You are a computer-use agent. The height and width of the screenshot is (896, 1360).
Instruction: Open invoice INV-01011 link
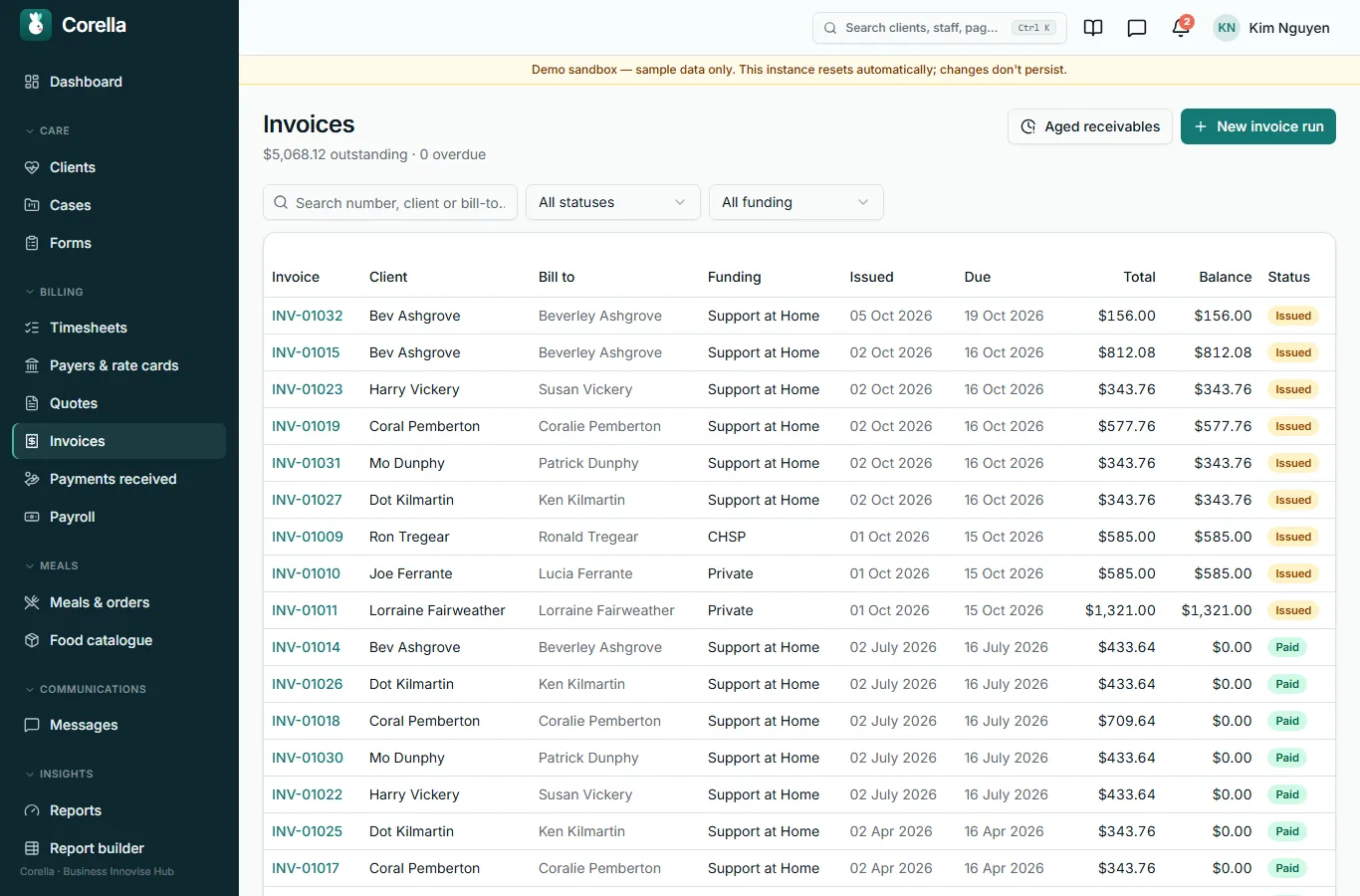pyautogui.click(x=305, y=610)
